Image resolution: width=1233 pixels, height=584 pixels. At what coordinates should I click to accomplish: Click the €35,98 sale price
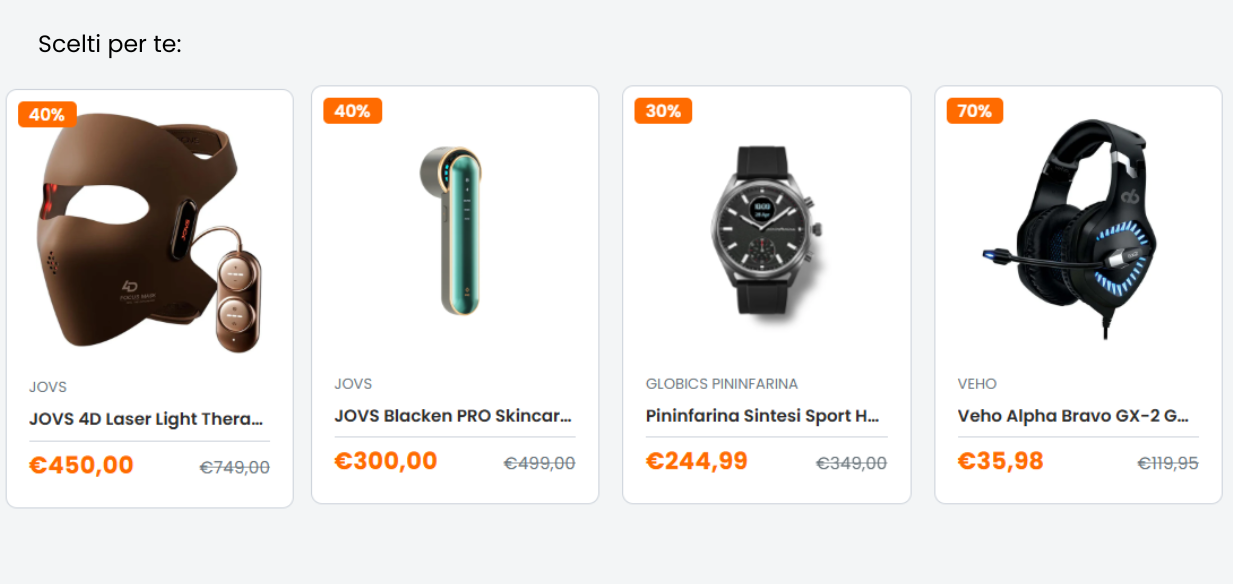(x=1000, y=461)
